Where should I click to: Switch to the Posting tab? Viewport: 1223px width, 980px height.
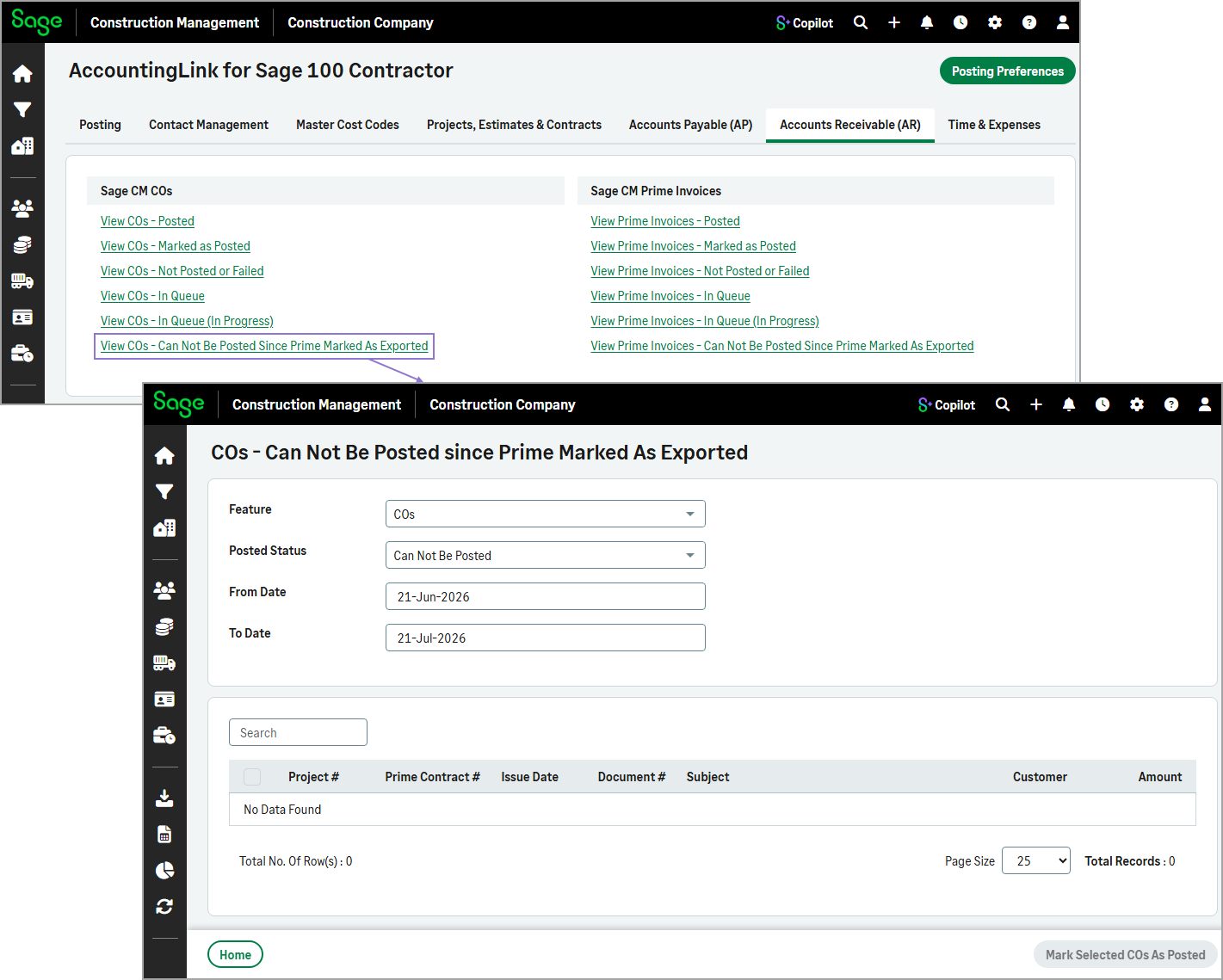tap(100, 125)
